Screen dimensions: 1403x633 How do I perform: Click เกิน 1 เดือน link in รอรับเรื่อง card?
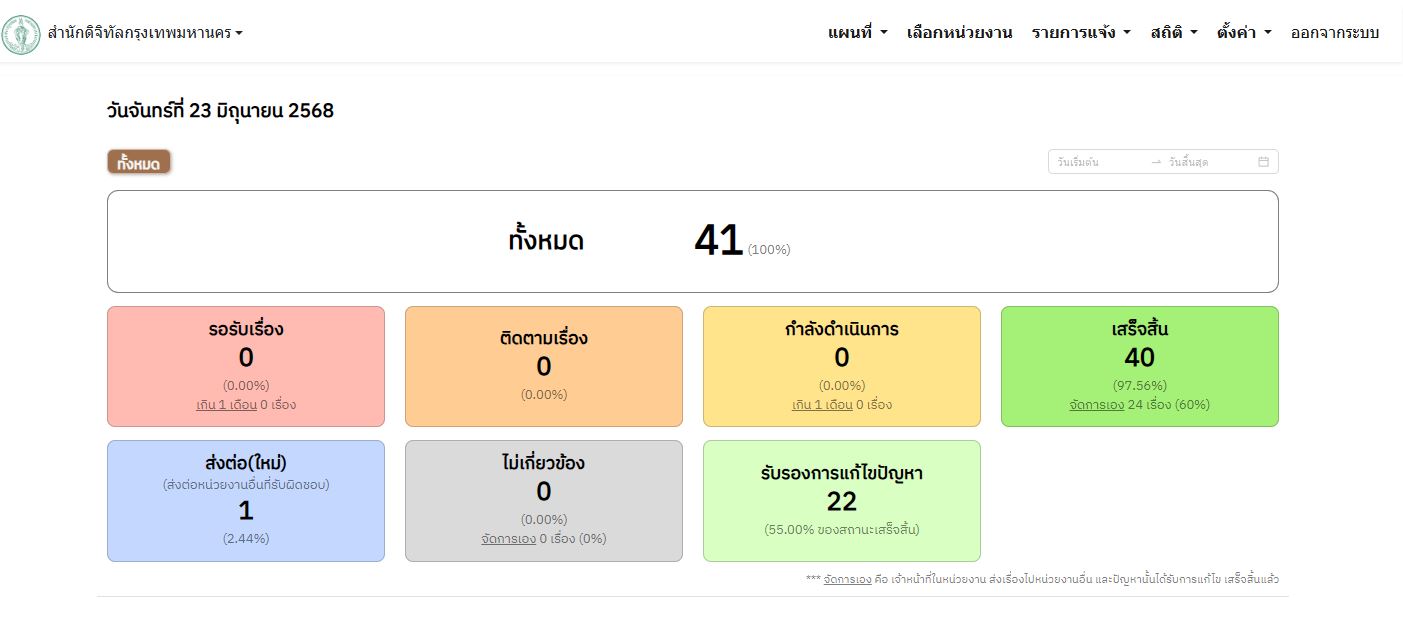click(x=226, y=405)
